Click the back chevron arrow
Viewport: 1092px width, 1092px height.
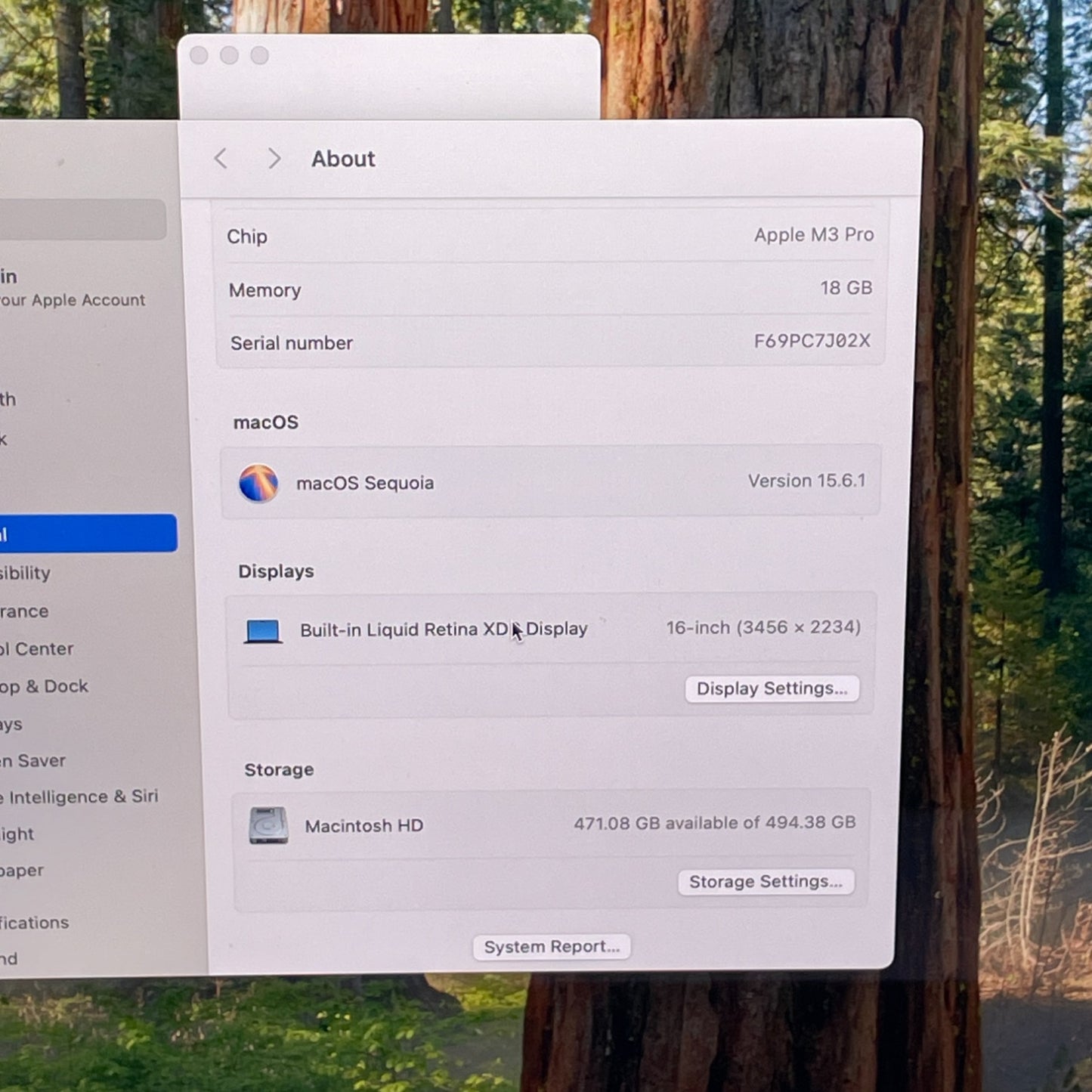click(x=221, y=159)
